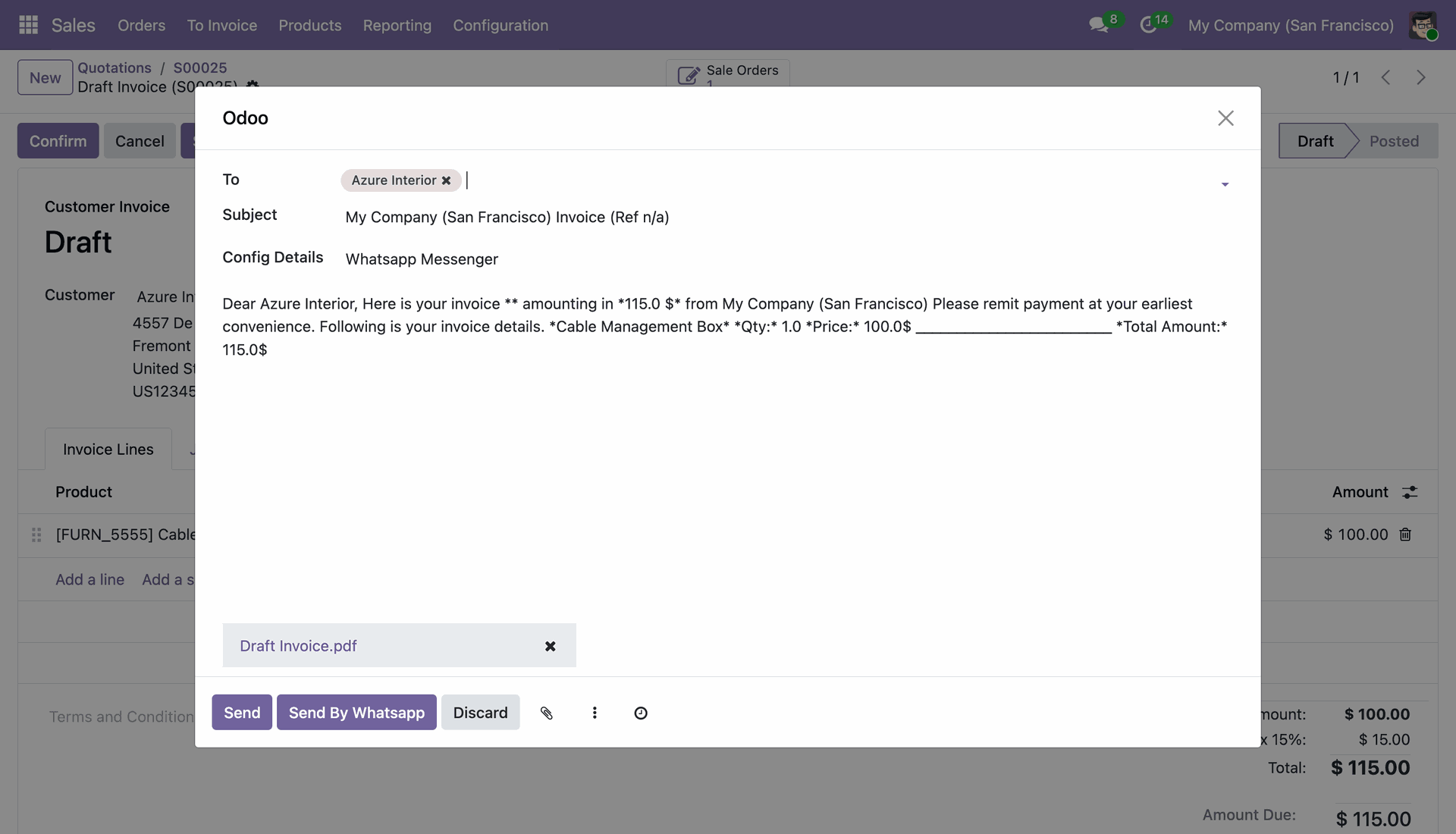Click the Config Details field
Viewport: 1456px width, 834px height.
[x=786, y=259]
